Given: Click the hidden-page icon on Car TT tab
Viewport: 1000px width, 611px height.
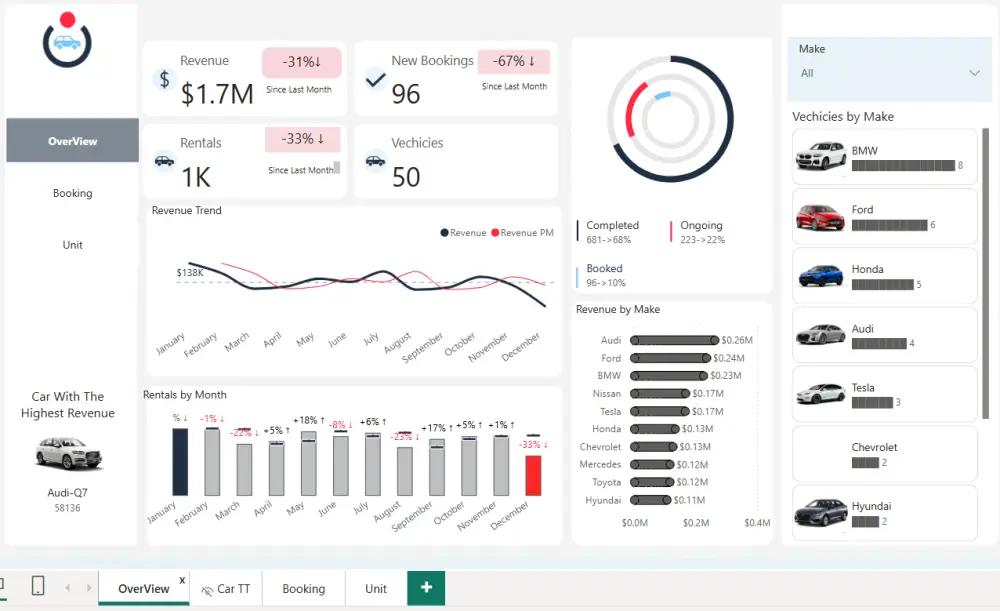Looking at the screenshot, I should [207, 590].
